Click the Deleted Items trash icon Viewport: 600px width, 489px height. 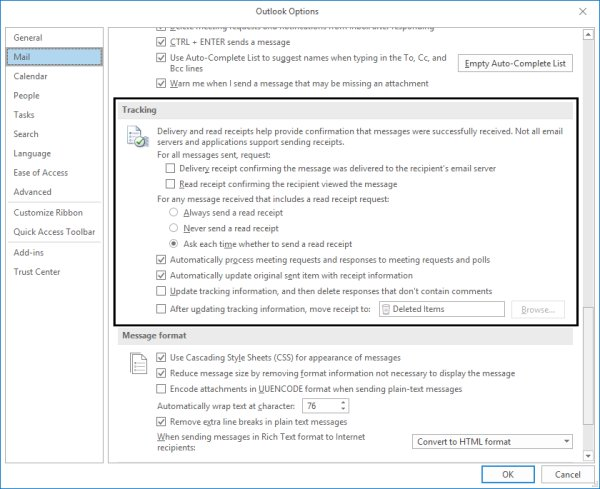(x=386, y=309)
